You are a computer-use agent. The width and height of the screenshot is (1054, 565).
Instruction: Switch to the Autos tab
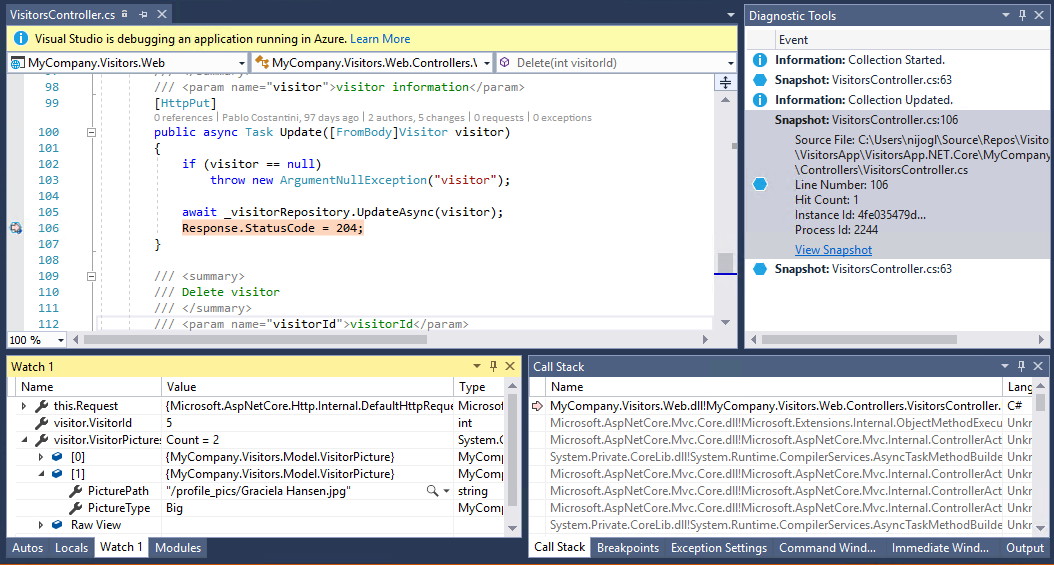tap(28, 548)
